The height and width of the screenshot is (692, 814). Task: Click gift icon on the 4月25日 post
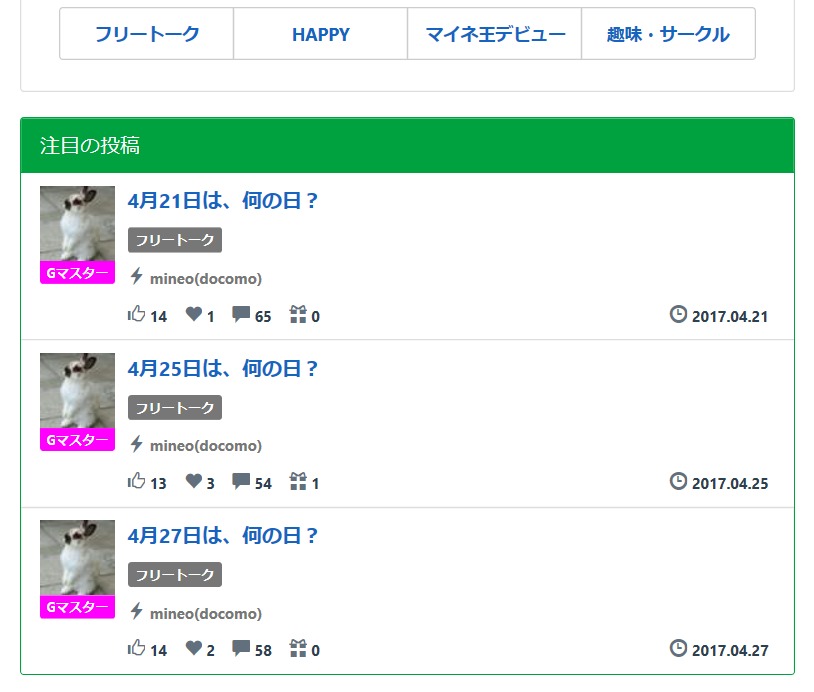tap(298, 482)
